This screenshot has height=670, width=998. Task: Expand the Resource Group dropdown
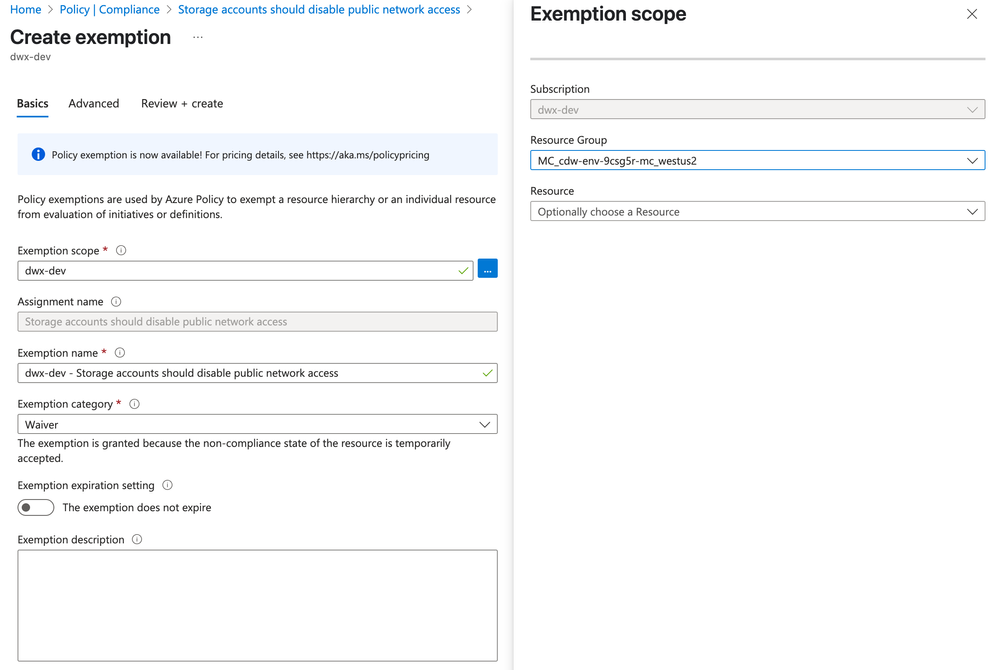click(757, 160)
